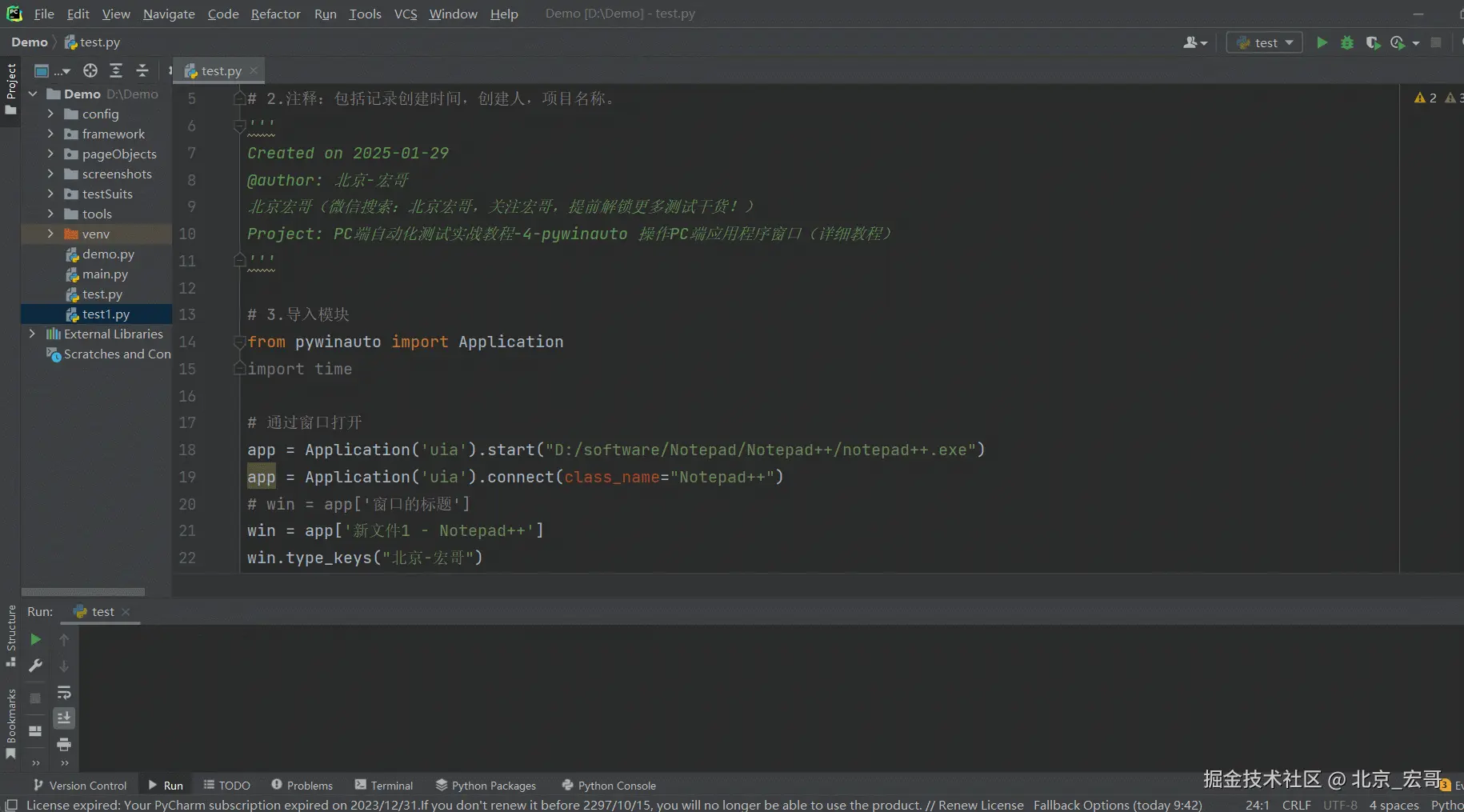Toggle tool window quick access icon in status bar
Image resolution: width=1464 pixels, height=812 pixels.
pyautogui.click(x=11, y=805)
